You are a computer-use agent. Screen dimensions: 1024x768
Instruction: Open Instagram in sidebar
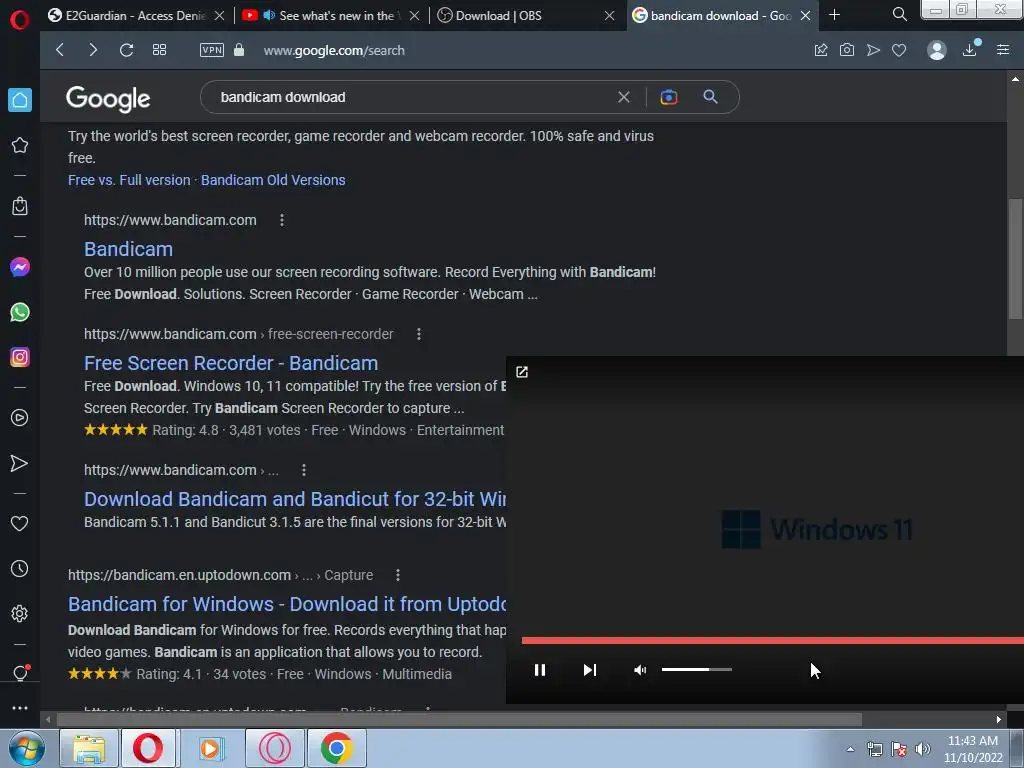(x=20, y=357)
